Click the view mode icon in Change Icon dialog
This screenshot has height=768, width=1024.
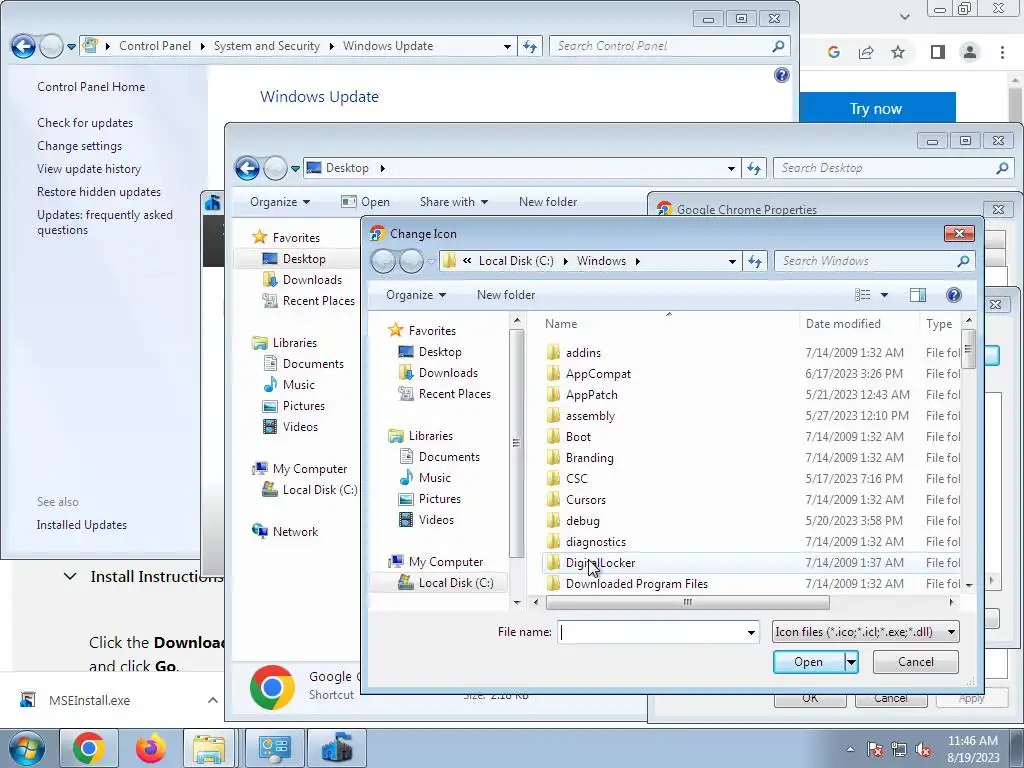point(863,295)
